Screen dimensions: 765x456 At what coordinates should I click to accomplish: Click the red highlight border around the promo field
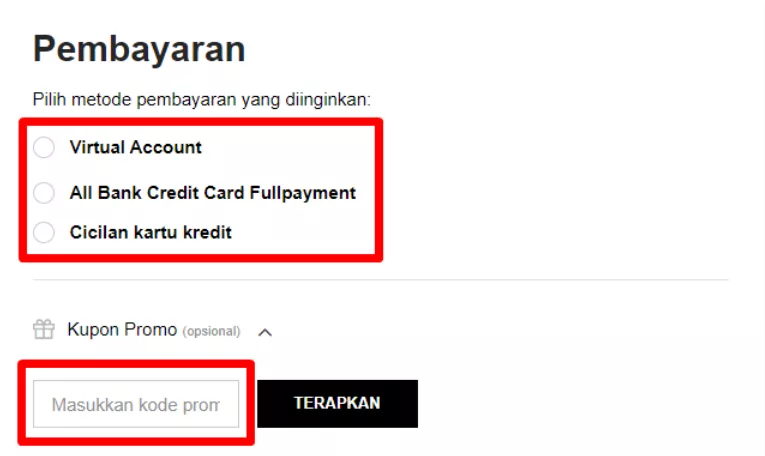click(136, 364)
